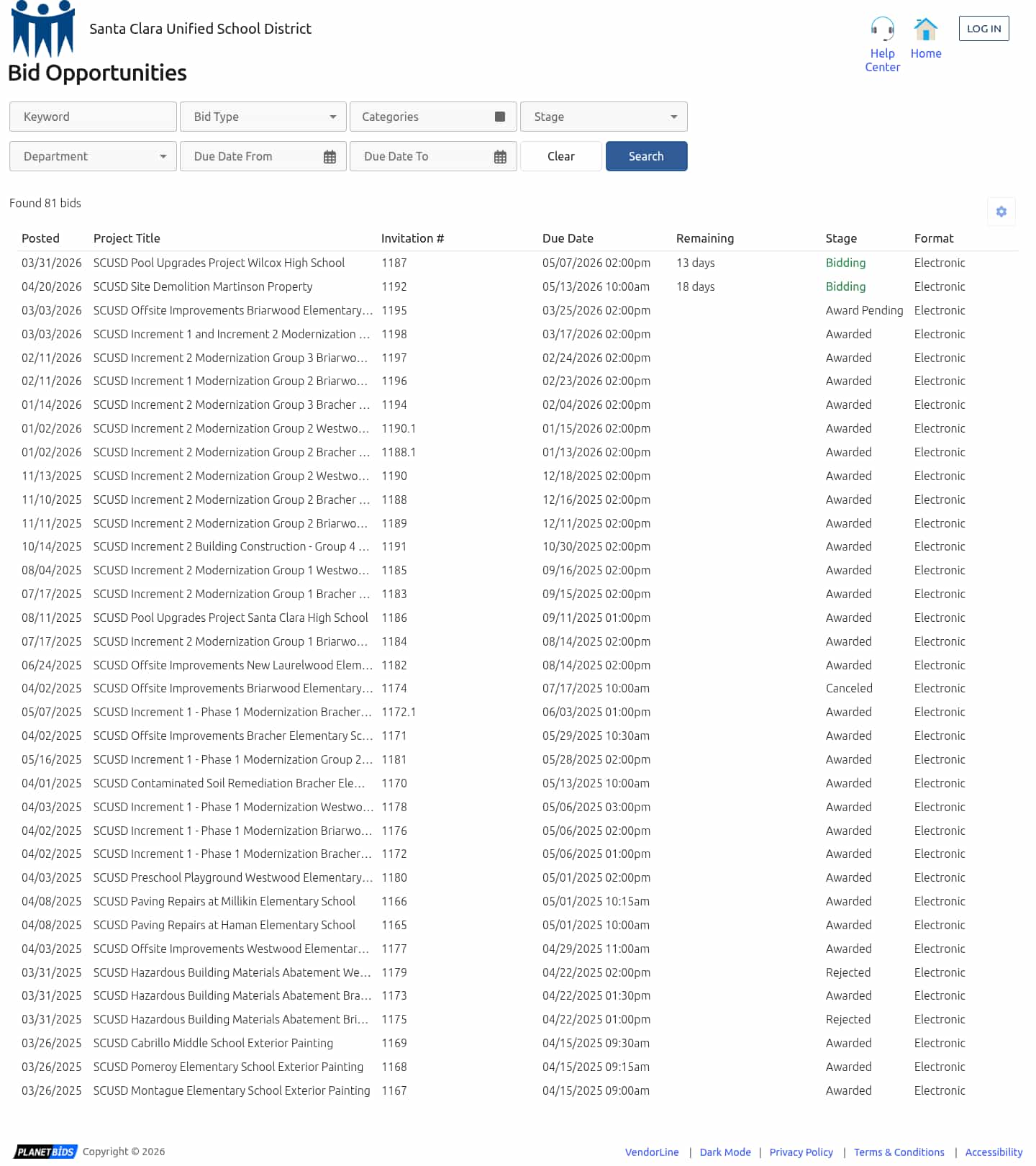
Task: Open SCUSD Paving Repairs at Millikin Elementary School
Action: (224, 901)
